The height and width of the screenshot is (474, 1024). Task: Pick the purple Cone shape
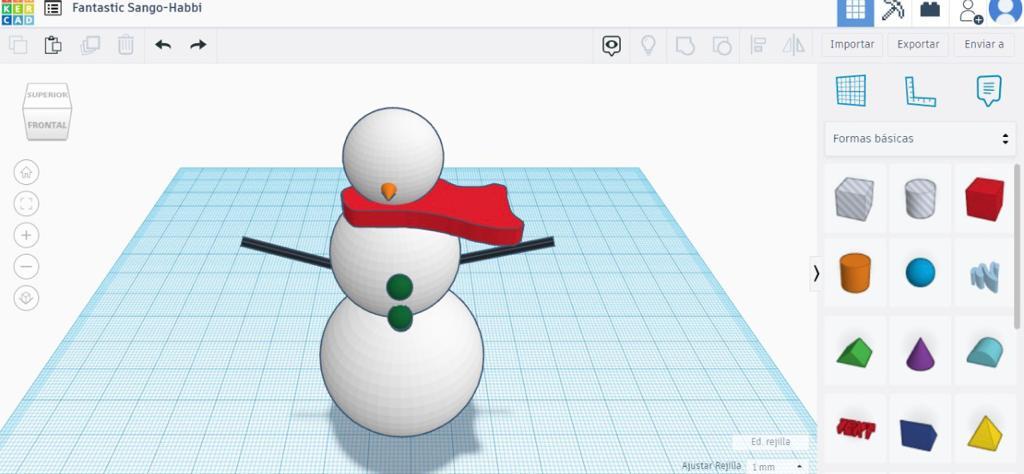pos(920,354)
